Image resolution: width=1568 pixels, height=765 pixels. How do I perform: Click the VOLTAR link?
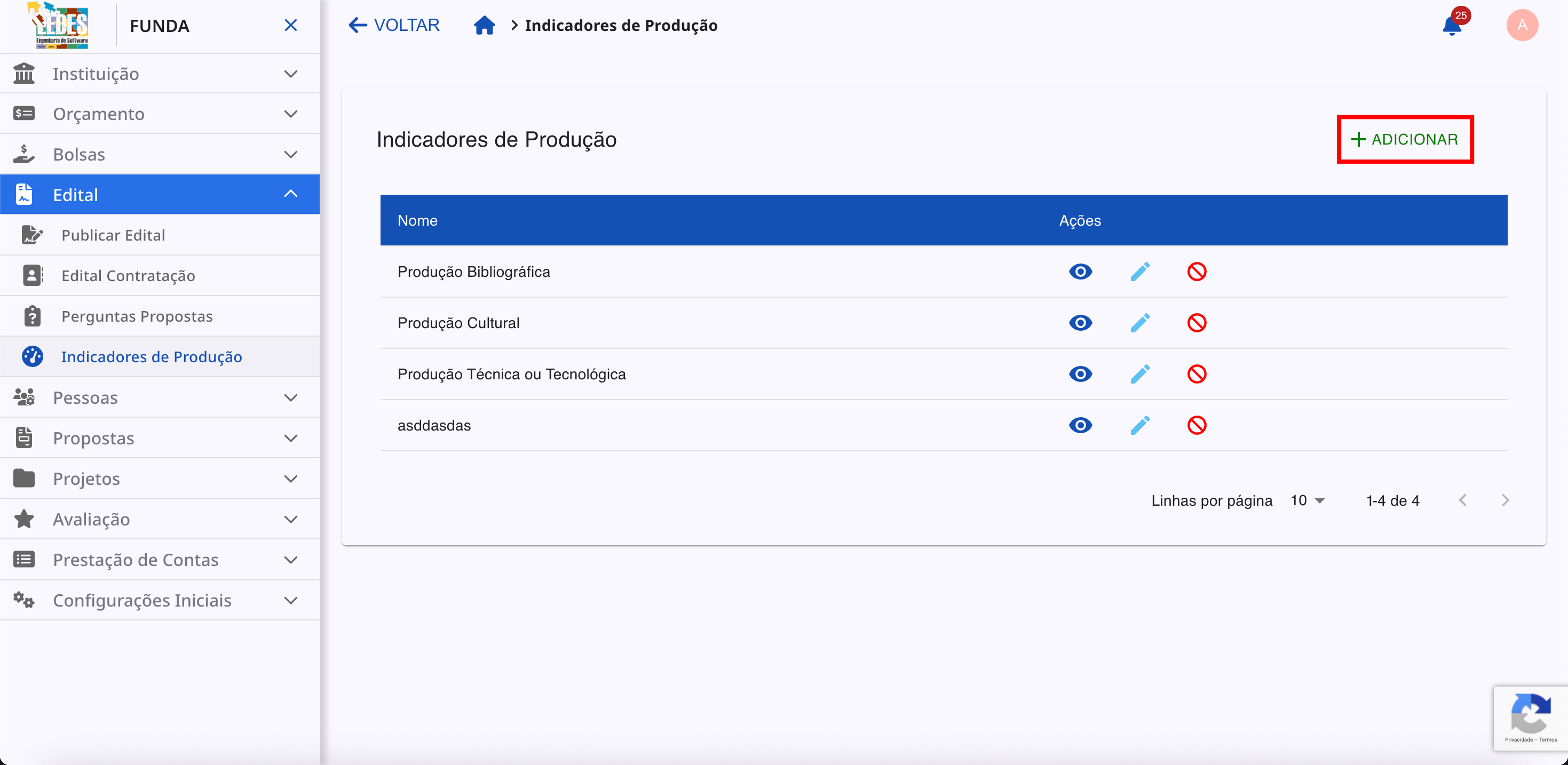393,25
